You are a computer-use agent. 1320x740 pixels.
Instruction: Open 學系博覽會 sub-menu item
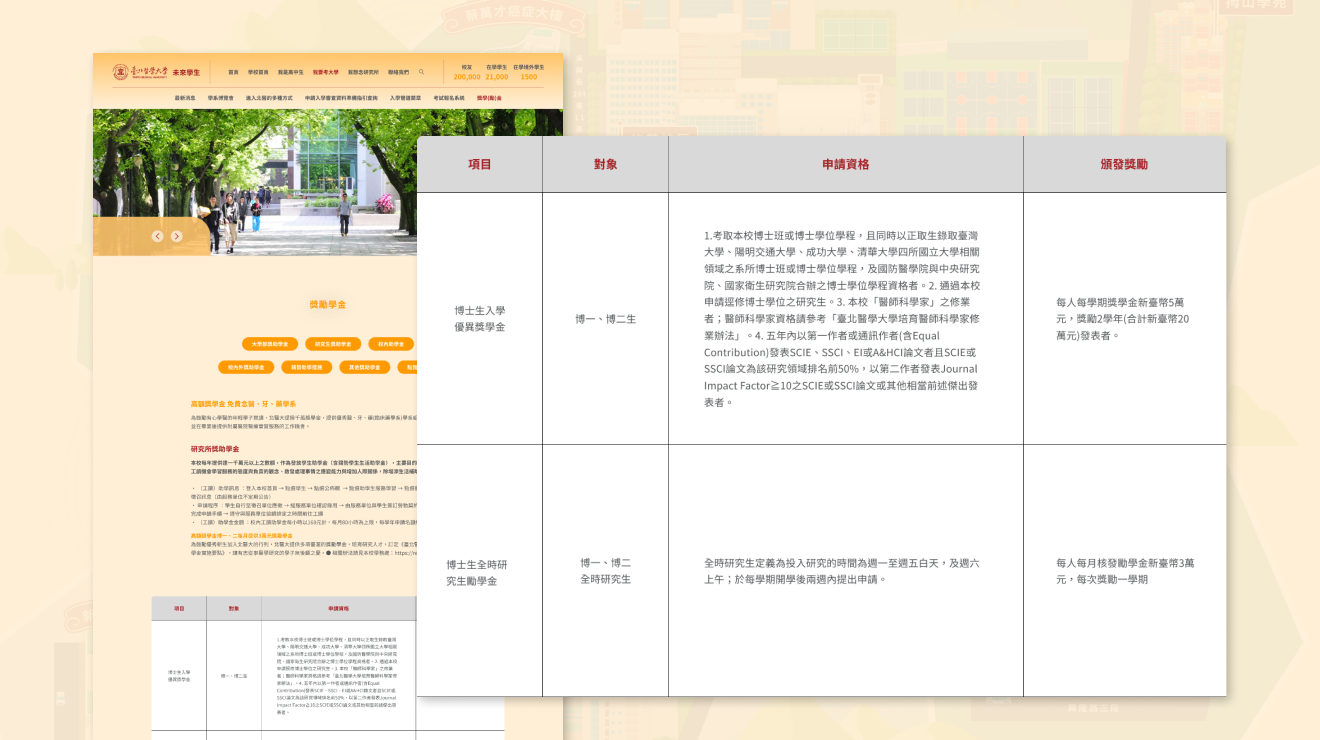221,98
